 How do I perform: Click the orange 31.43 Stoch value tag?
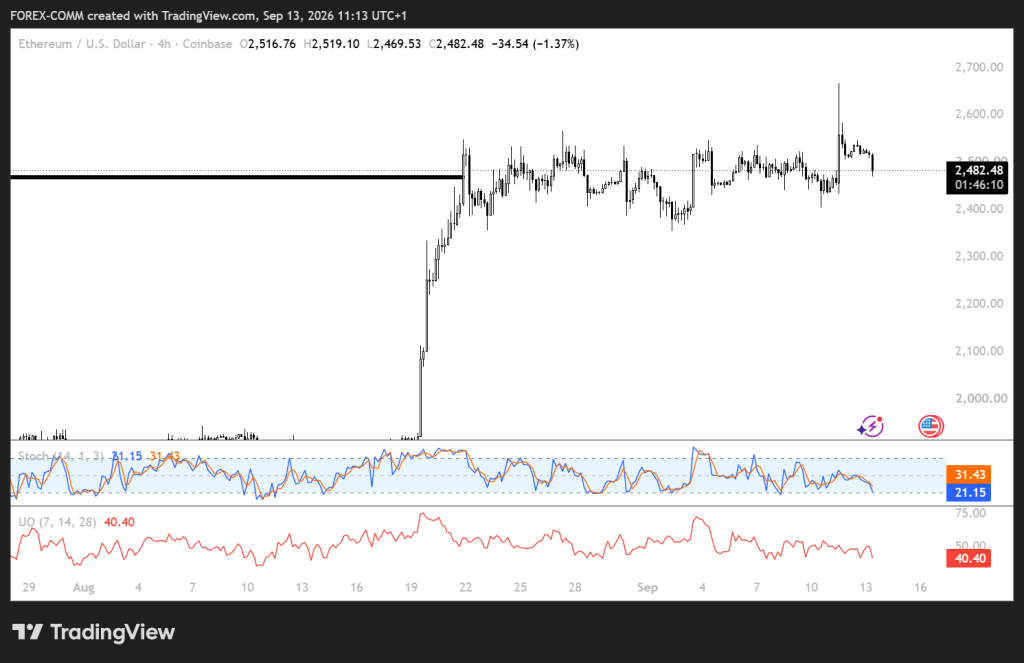969,474
